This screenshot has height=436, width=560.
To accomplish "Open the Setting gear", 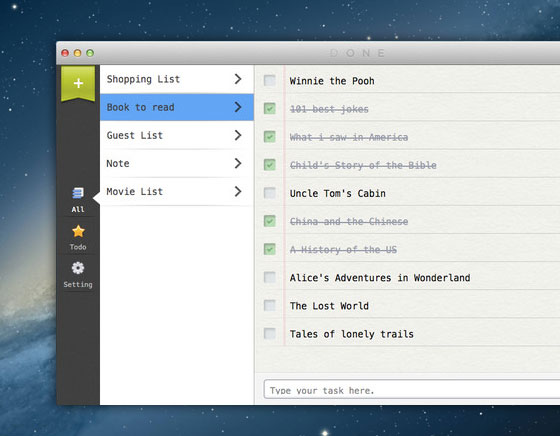I will point(78,268).
